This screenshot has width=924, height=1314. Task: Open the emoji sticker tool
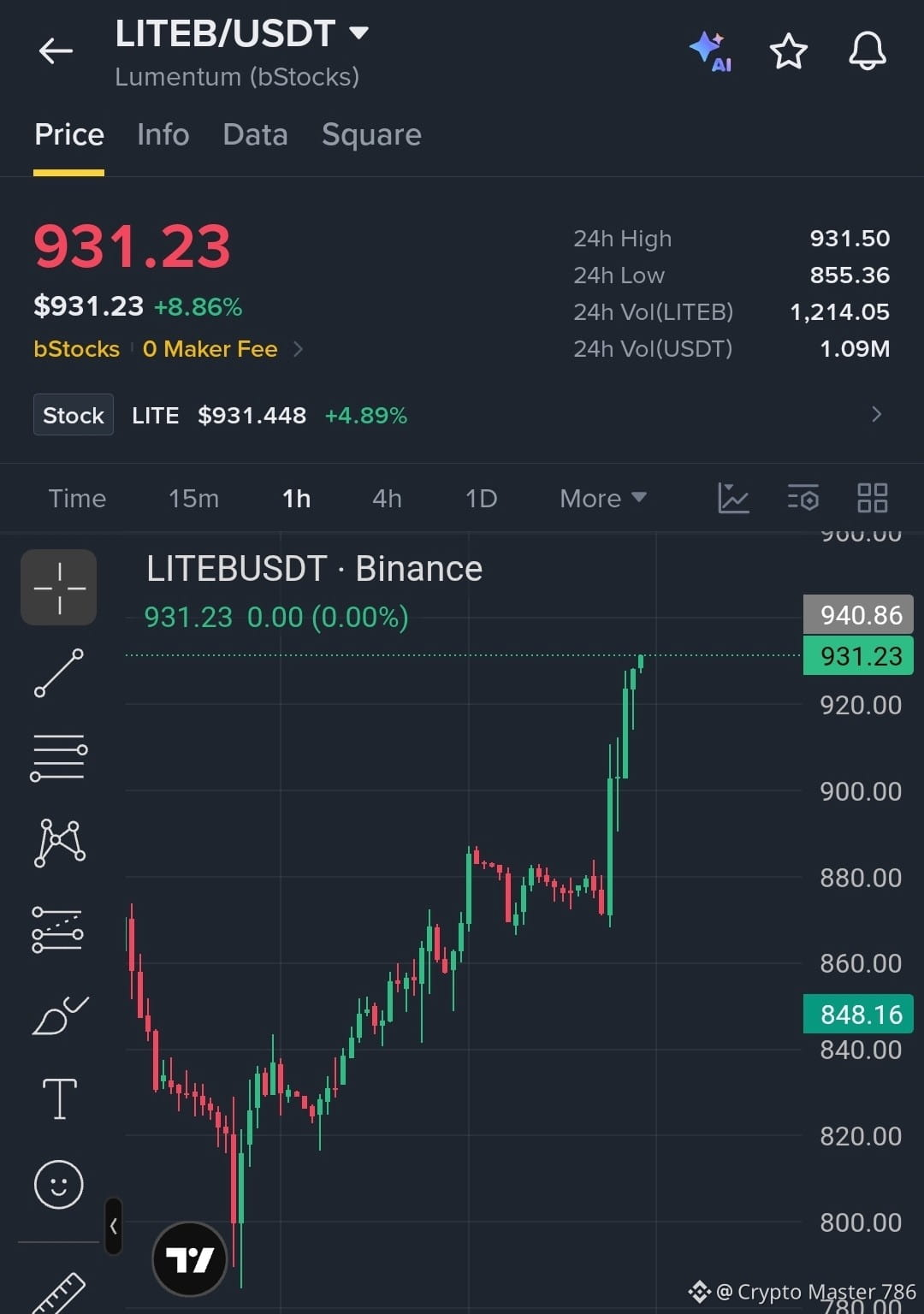tap(59, 1185)
